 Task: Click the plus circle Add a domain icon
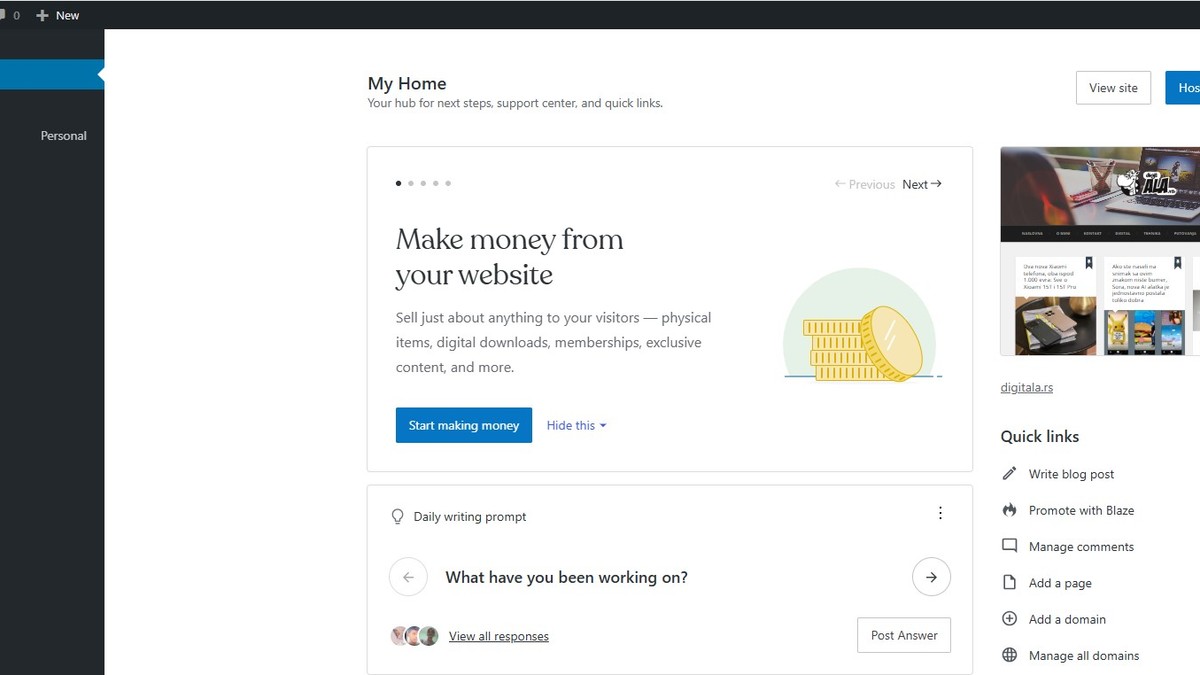(x=1009, y=619)
